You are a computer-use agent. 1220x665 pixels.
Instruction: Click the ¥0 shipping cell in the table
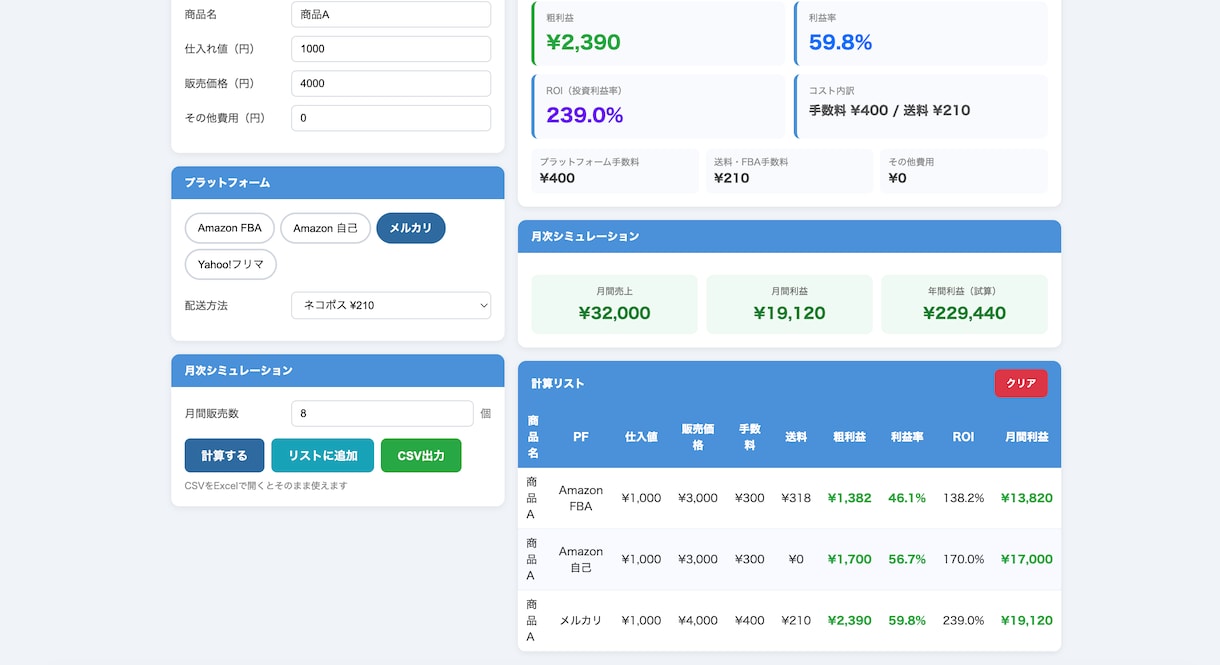[796, 559]
